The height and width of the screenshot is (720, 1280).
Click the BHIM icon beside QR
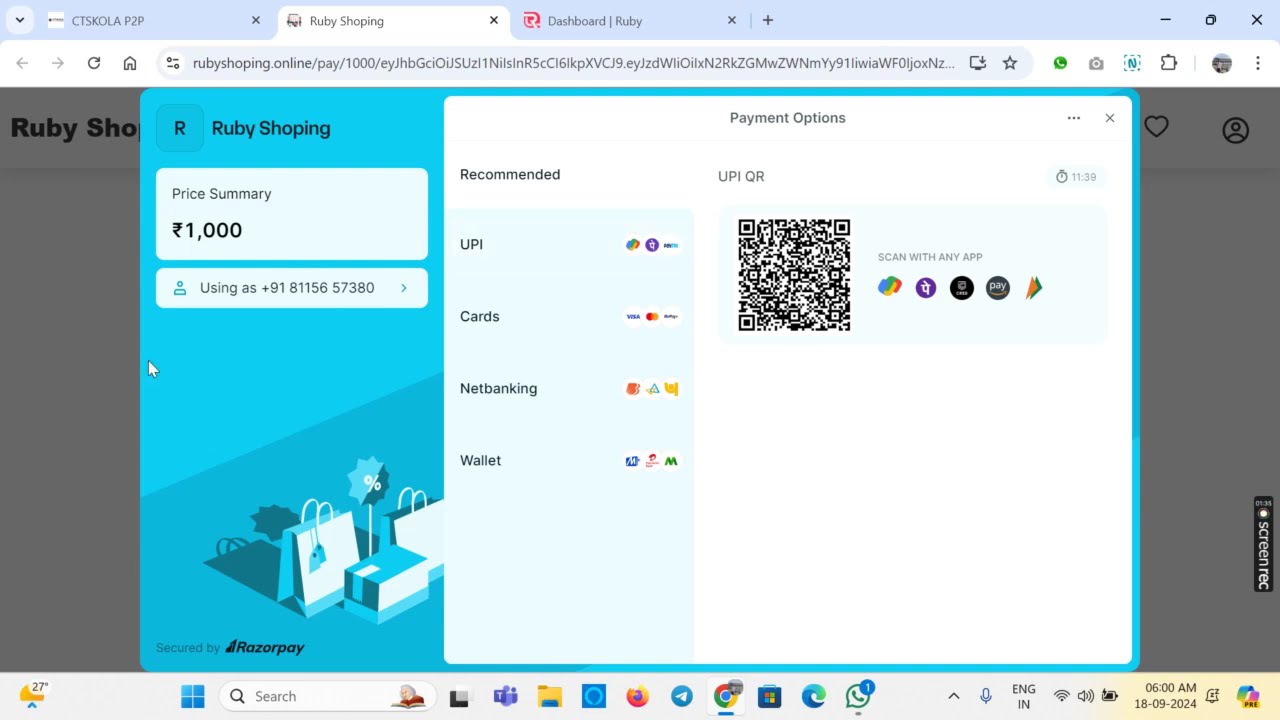tap(1034, 288)
